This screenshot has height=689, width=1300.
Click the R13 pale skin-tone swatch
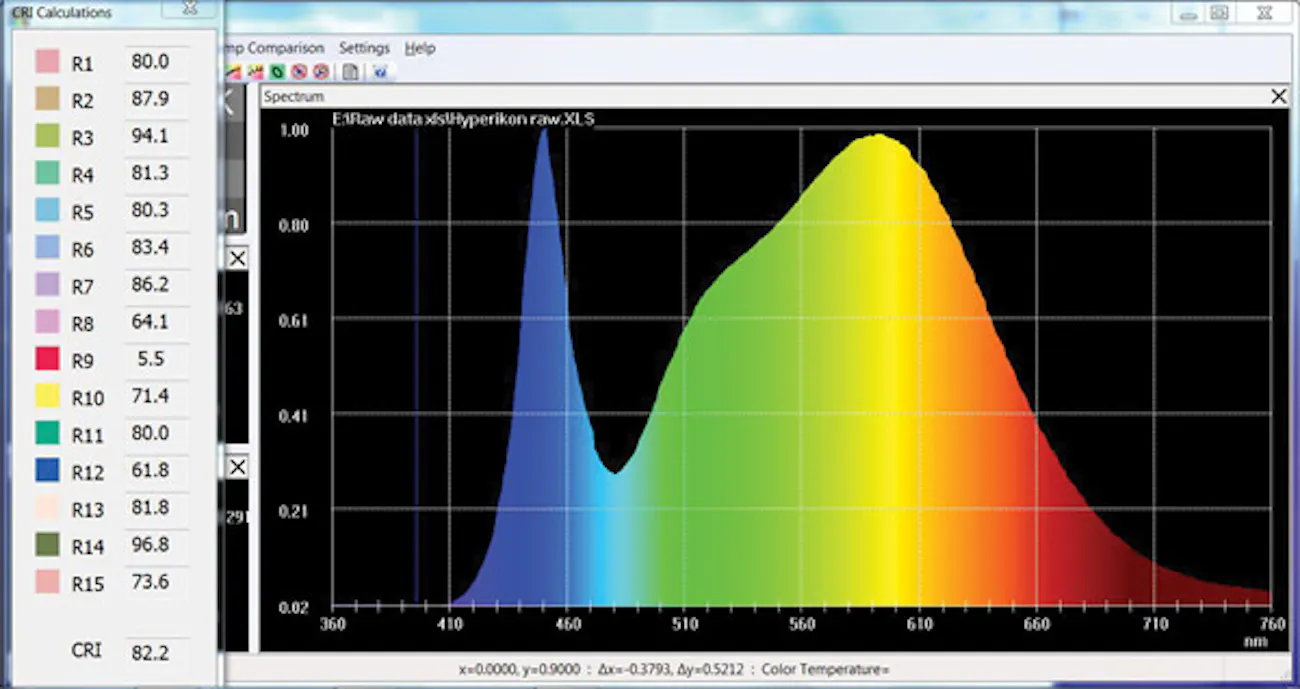[47, 507]
